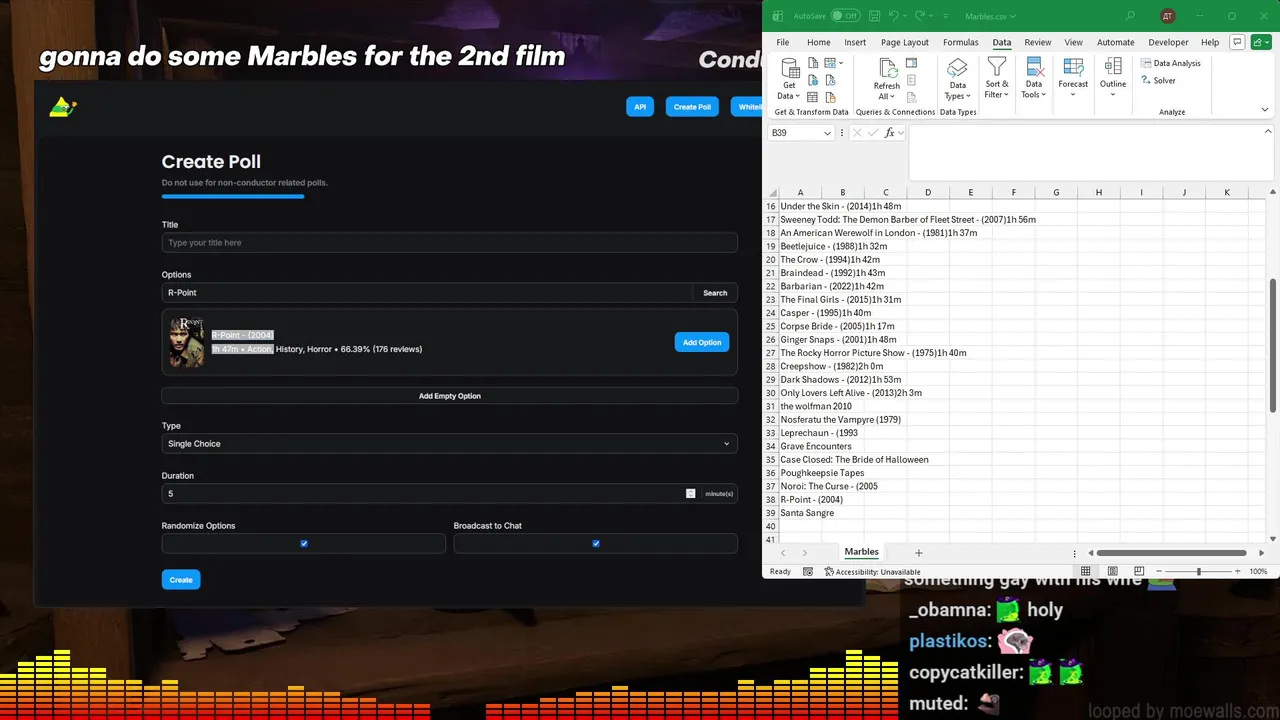Adjust the Excel zoom slider
The width and height of the screenshot is (1280, 720).
coord(1198,571)
